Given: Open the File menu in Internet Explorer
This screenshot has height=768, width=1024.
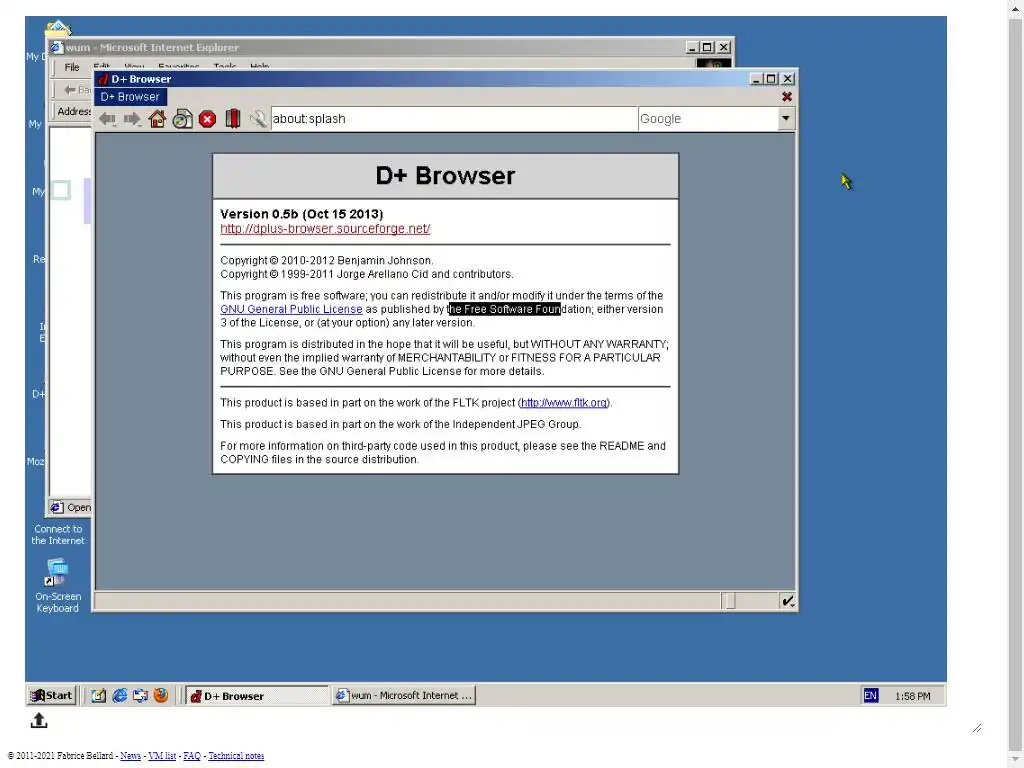Looking at the screenshot, I should click(x=72, y=67).
